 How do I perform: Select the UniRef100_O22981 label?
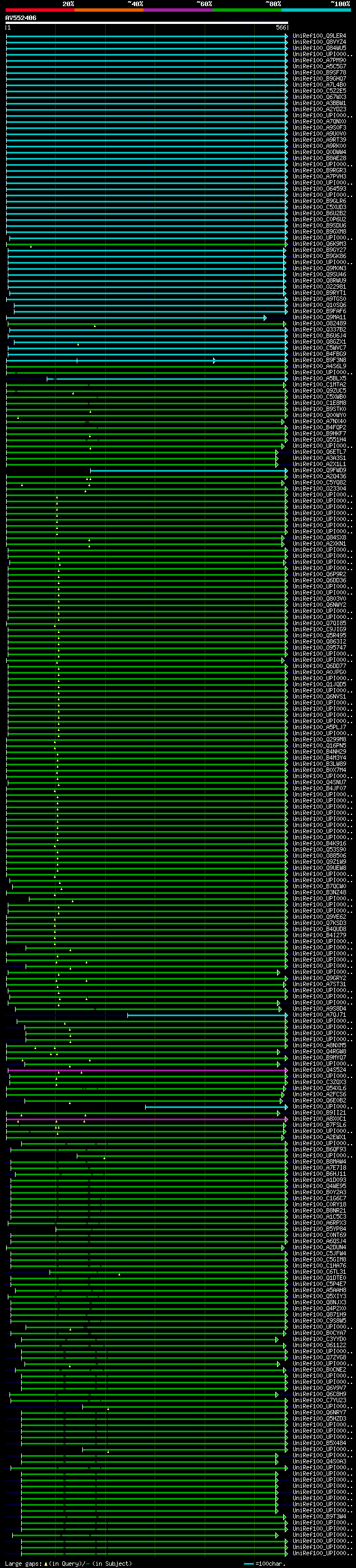(319, 286)
